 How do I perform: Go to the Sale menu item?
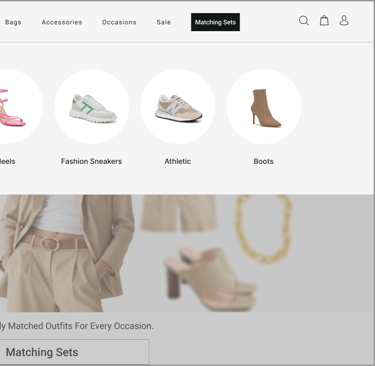click(164, 22)
